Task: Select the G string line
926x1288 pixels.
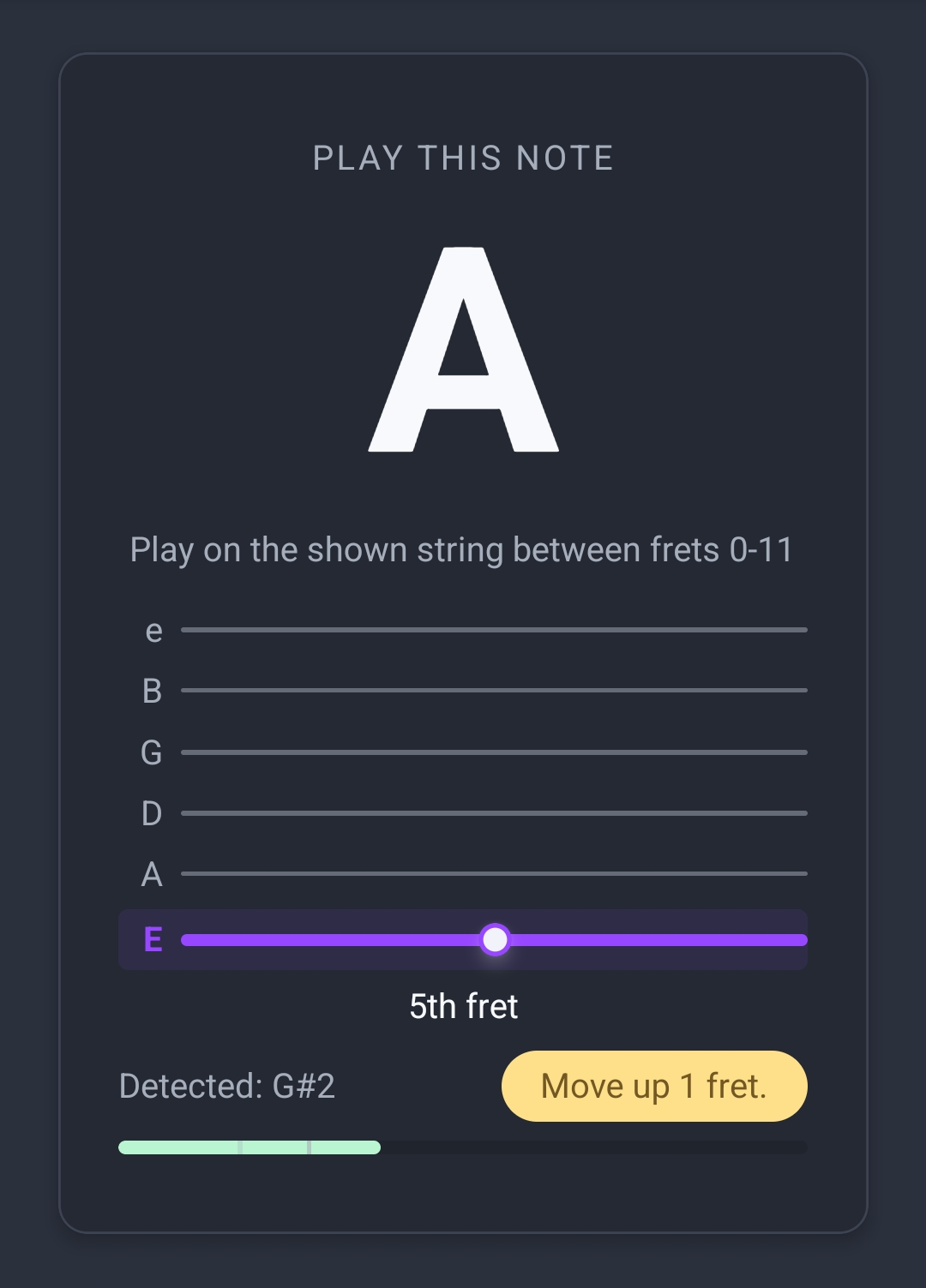Action: tap(496, 752)
